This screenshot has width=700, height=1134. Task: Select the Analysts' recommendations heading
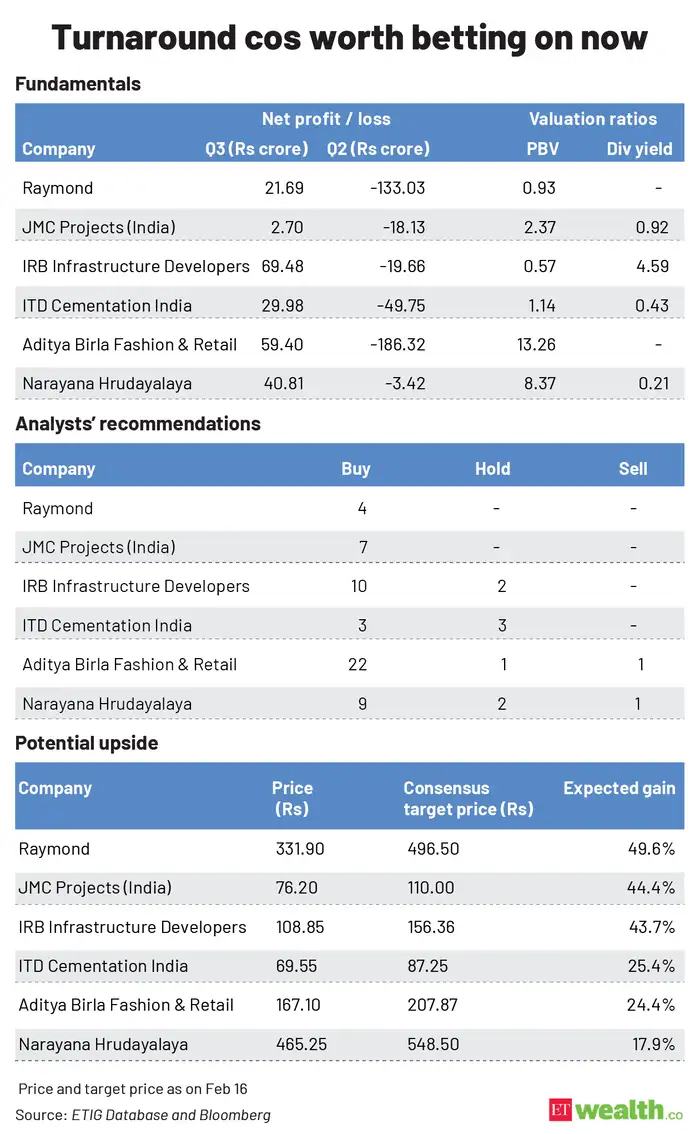click(x=138, y=423)
